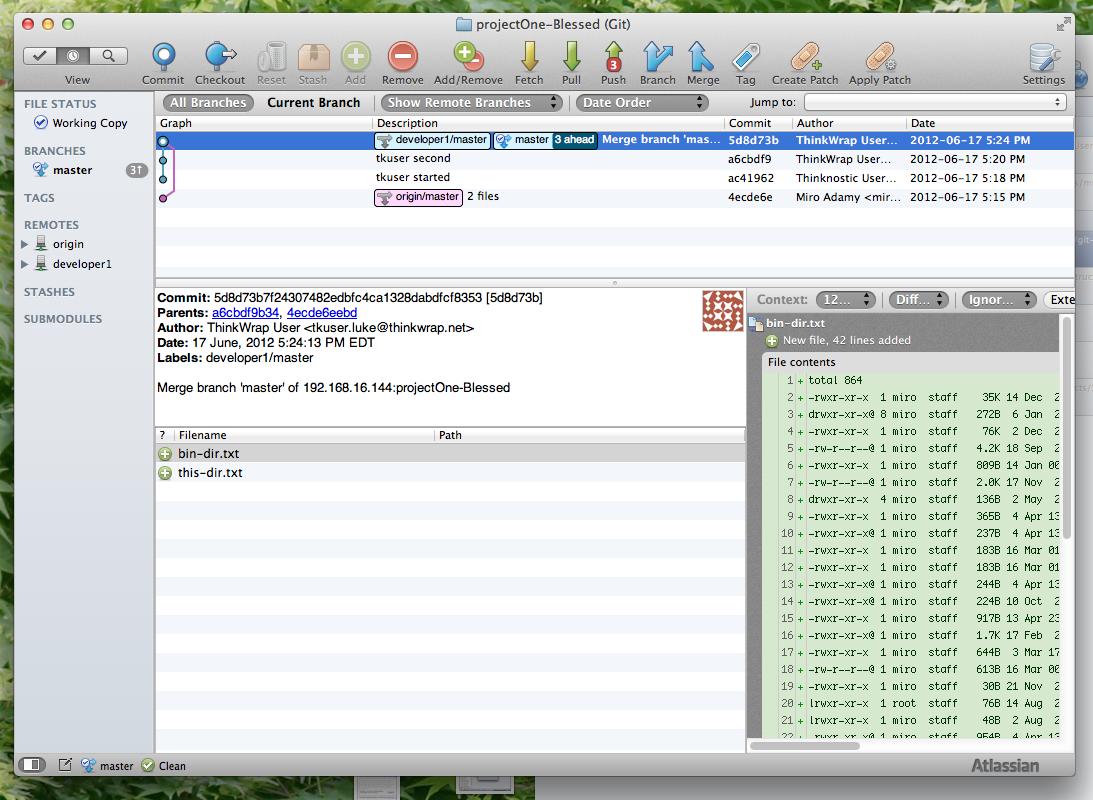Click the origin/master branch label
The height and width of the screenshot is (800, 1093).
pos(418,198)
